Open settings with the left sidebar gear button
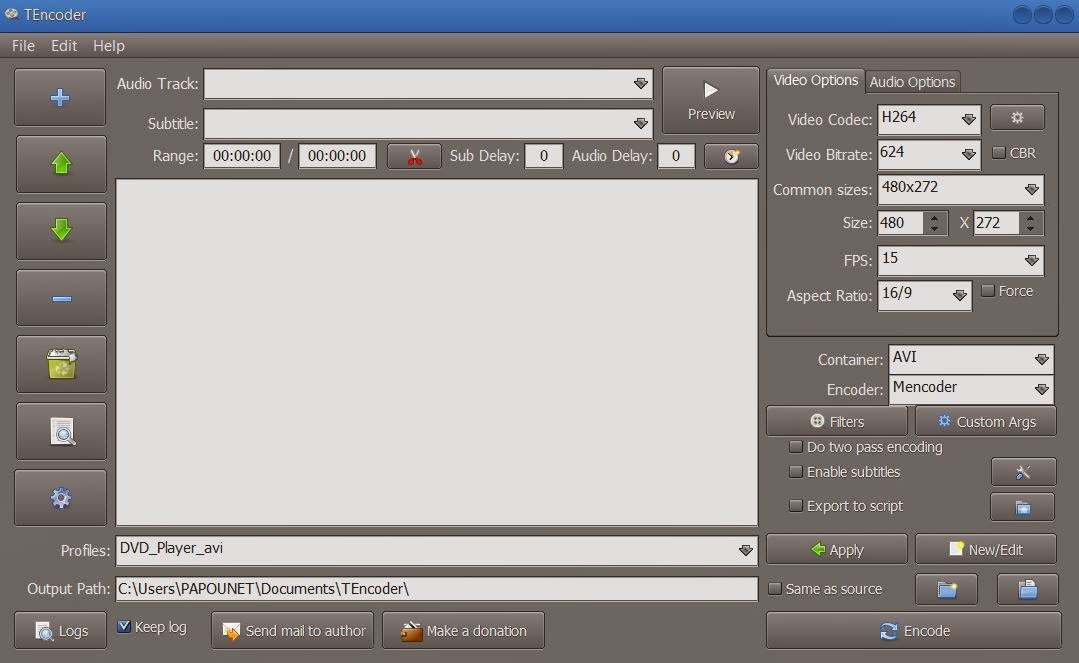1079x663 pixels. (61, 498)
